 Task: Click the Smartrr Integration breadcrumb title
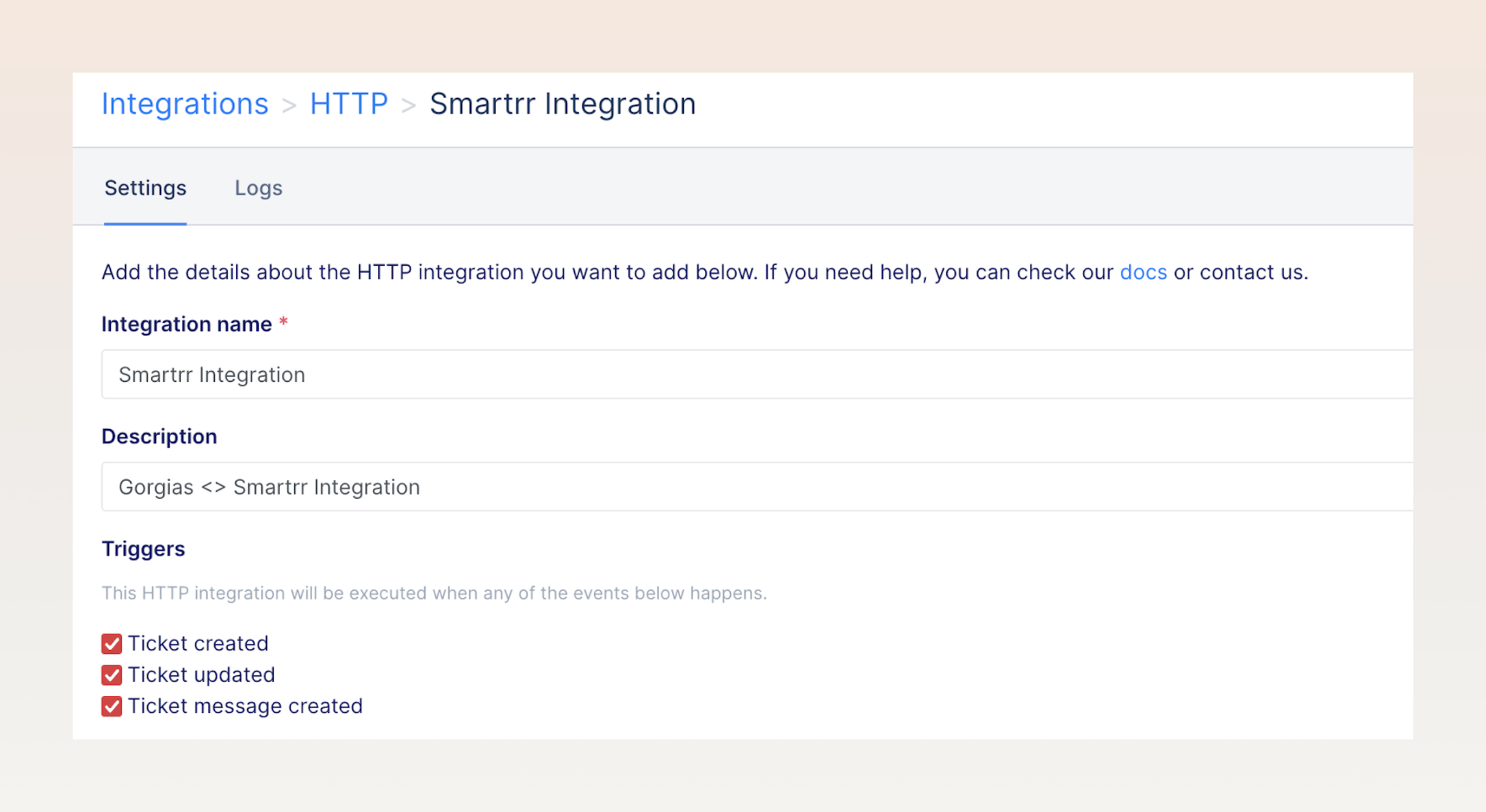point(563,104)
